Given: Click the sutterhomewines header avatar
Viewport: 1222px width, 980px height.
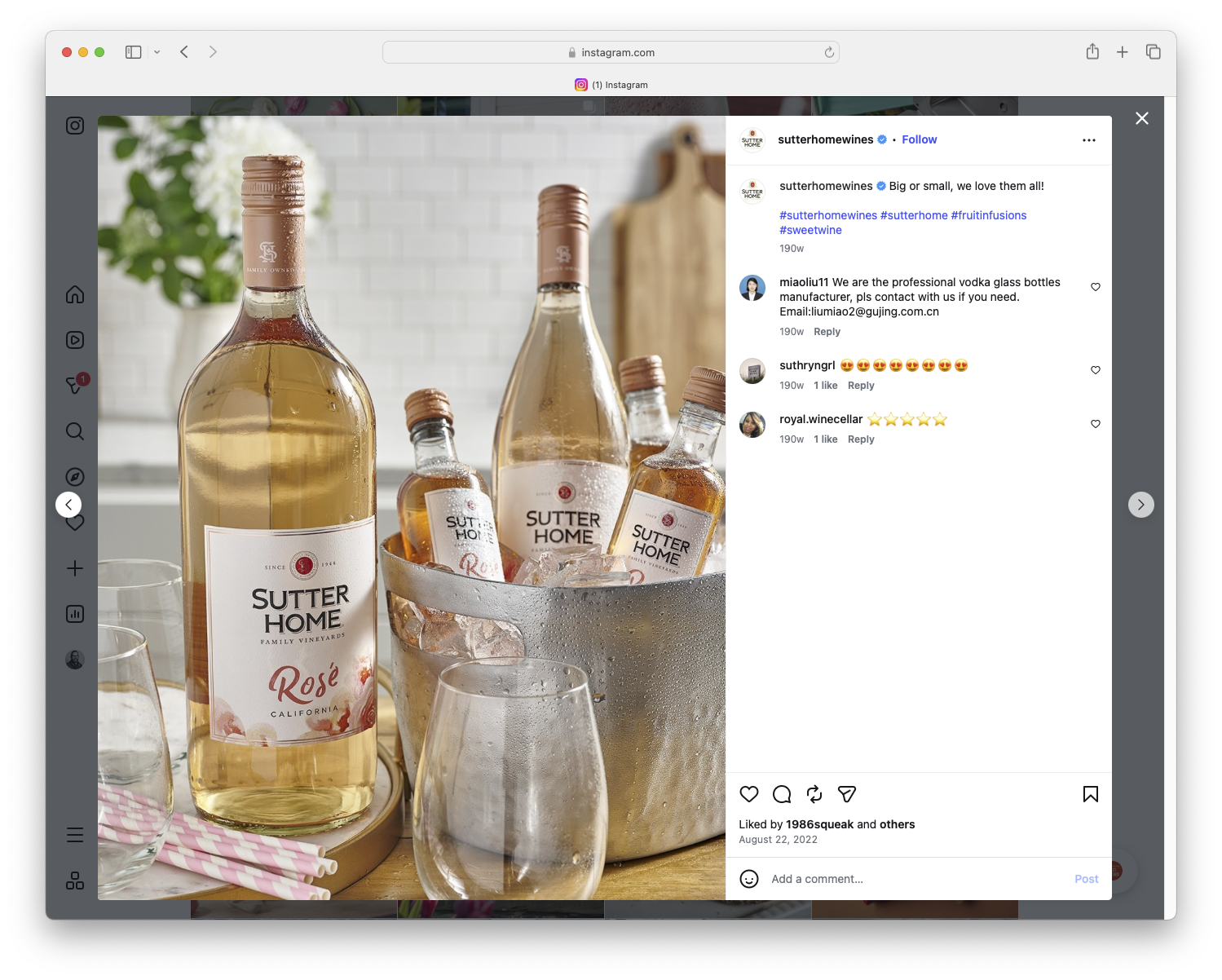Looking at the screenshot, I should 752,140.
